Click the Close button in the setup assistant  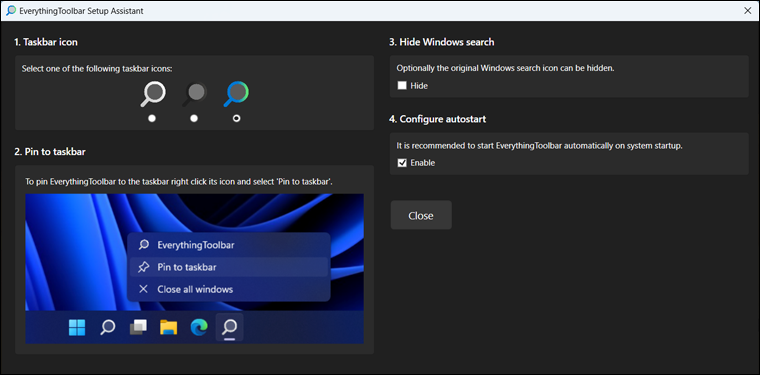click(421, 215)
